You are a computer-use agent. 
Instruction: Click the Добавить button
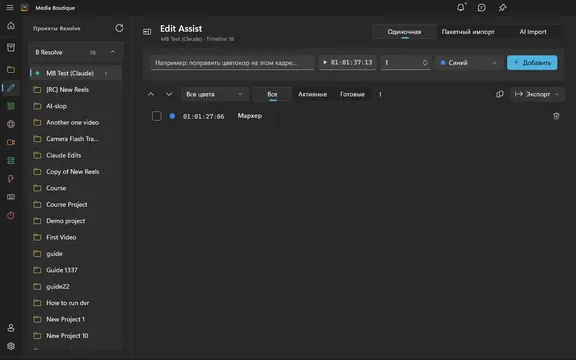532,63
